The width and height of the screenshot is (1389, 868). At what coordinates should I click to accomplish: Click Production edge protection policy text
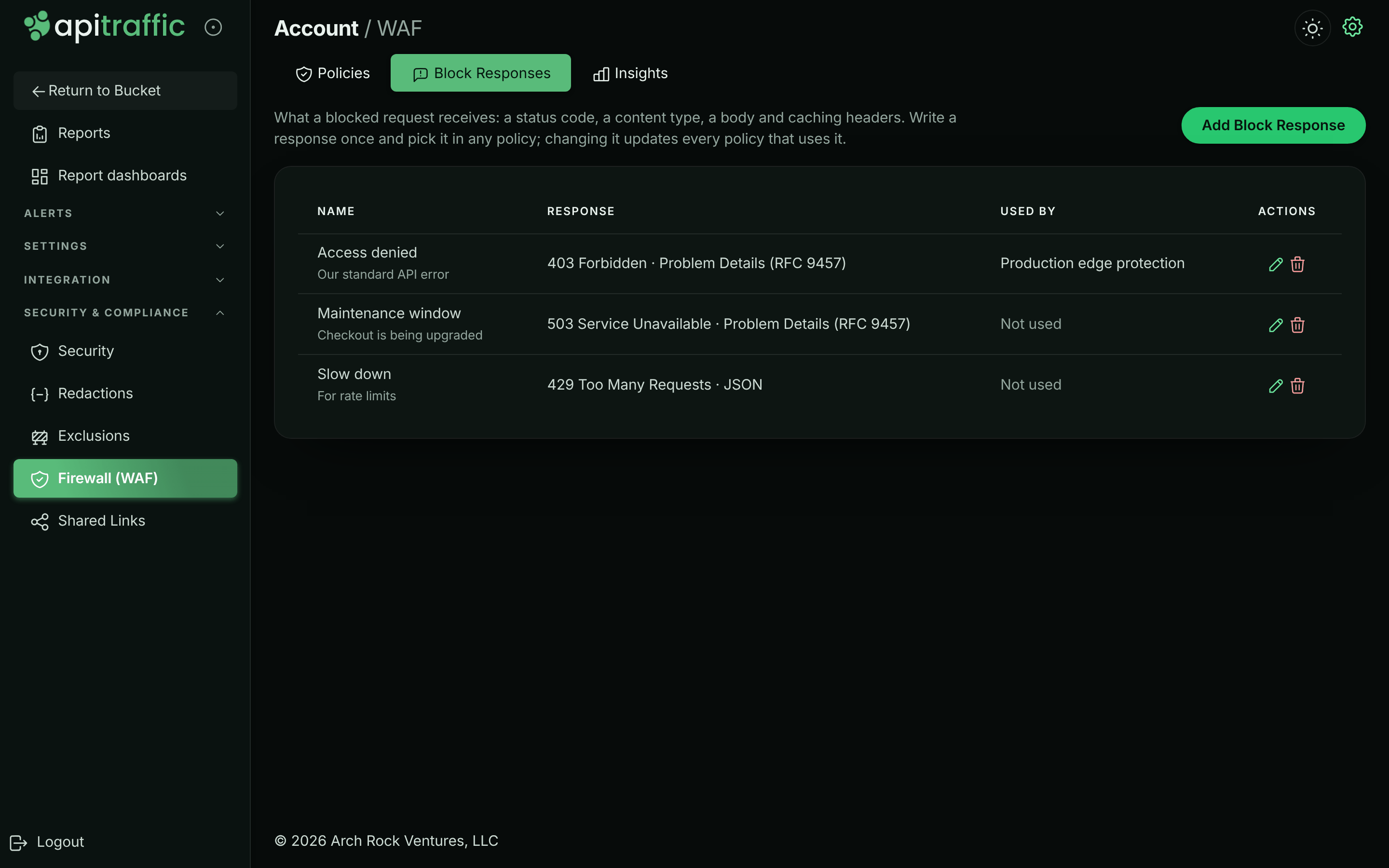coord(1092,263)
